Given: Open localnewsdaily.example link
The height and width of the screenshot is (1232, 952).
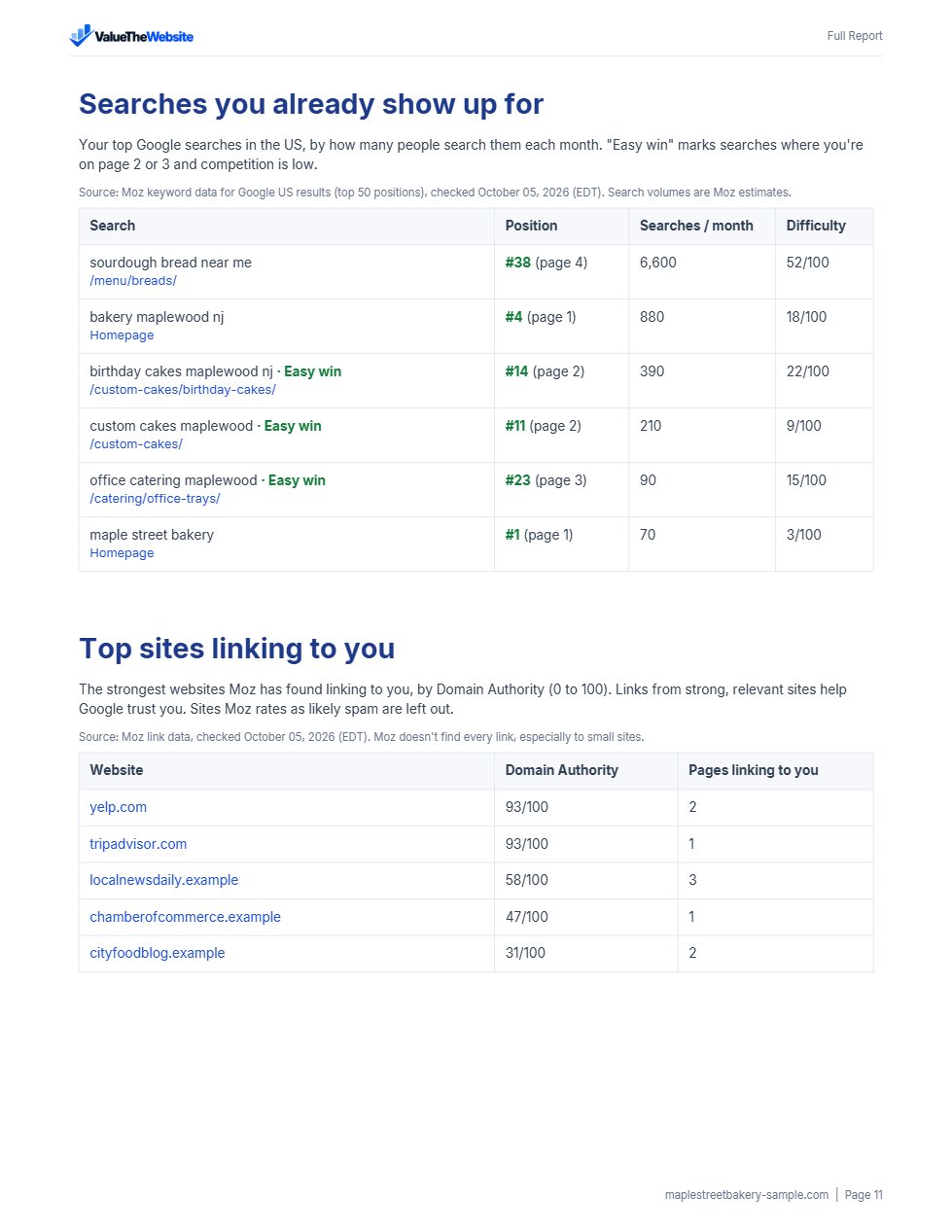Looking at the screenshot, I should 163,880.
